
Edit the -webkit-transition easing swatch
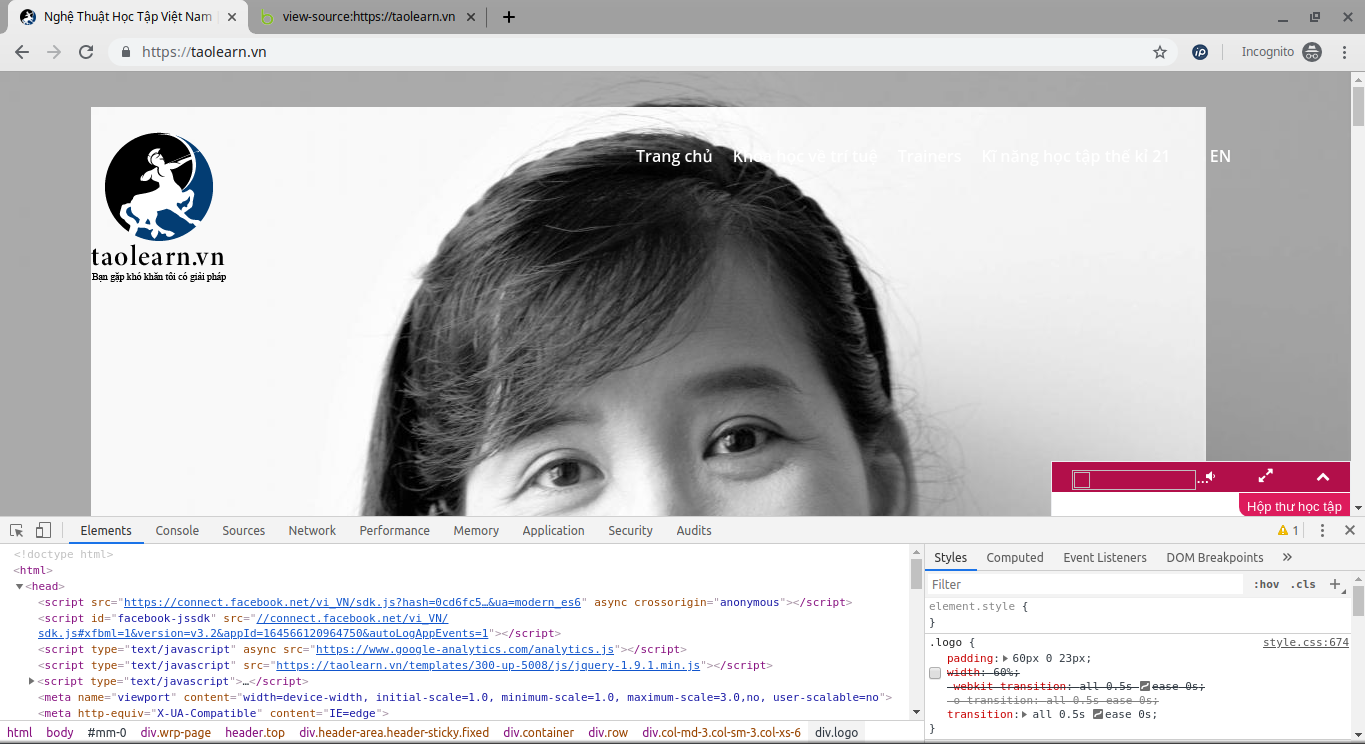tap(1145, 686)
